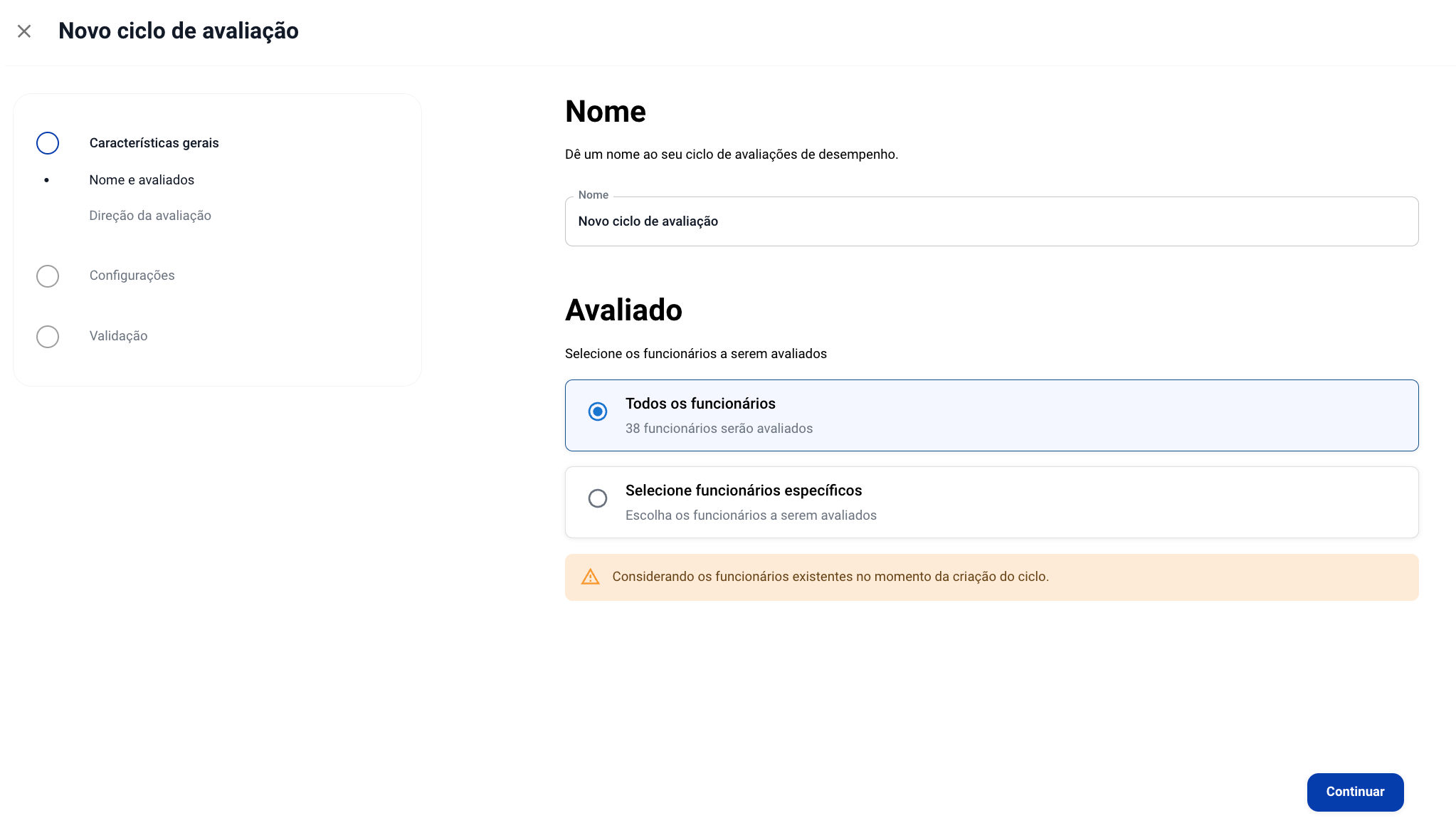Click the orange warning triangle icon
The height and width of the screenshot is (833, 1456).
(x=590, y=577)
